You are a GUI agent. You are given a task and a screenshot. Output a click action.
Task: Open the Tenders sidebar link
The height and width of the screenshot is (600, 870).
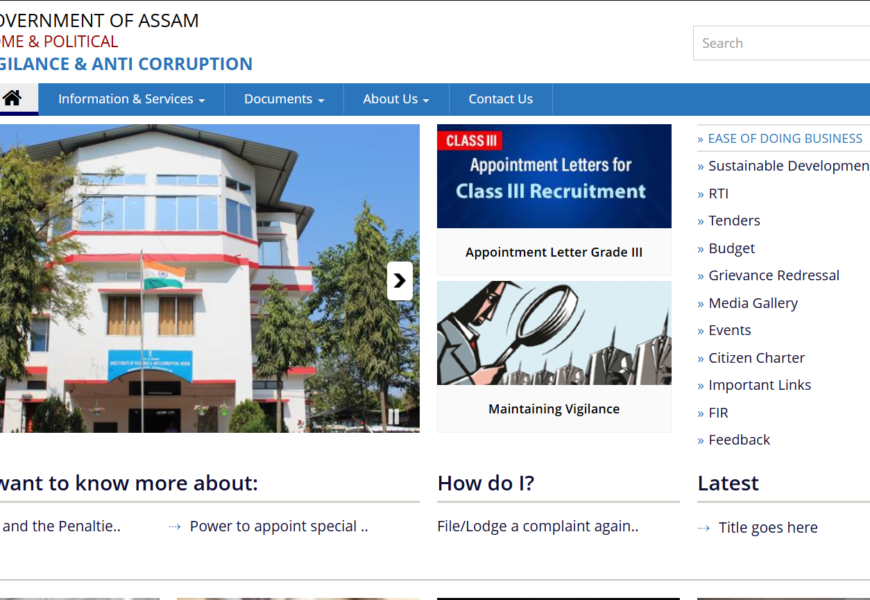(734, 221)
